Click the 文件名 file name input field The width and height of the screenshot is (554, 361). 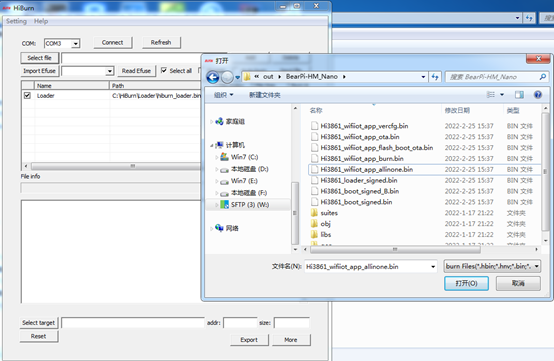click(x=367, y=267)
